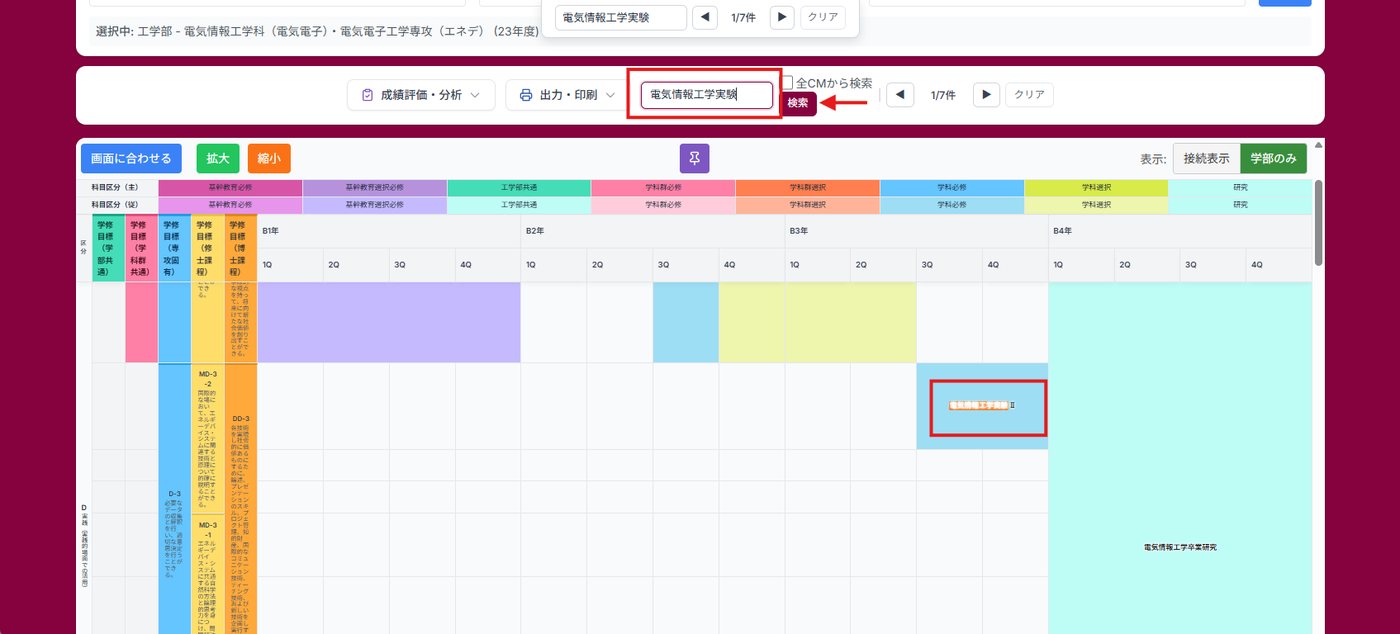
Task: Click the B2年 column header
Action: click(653, 231)
